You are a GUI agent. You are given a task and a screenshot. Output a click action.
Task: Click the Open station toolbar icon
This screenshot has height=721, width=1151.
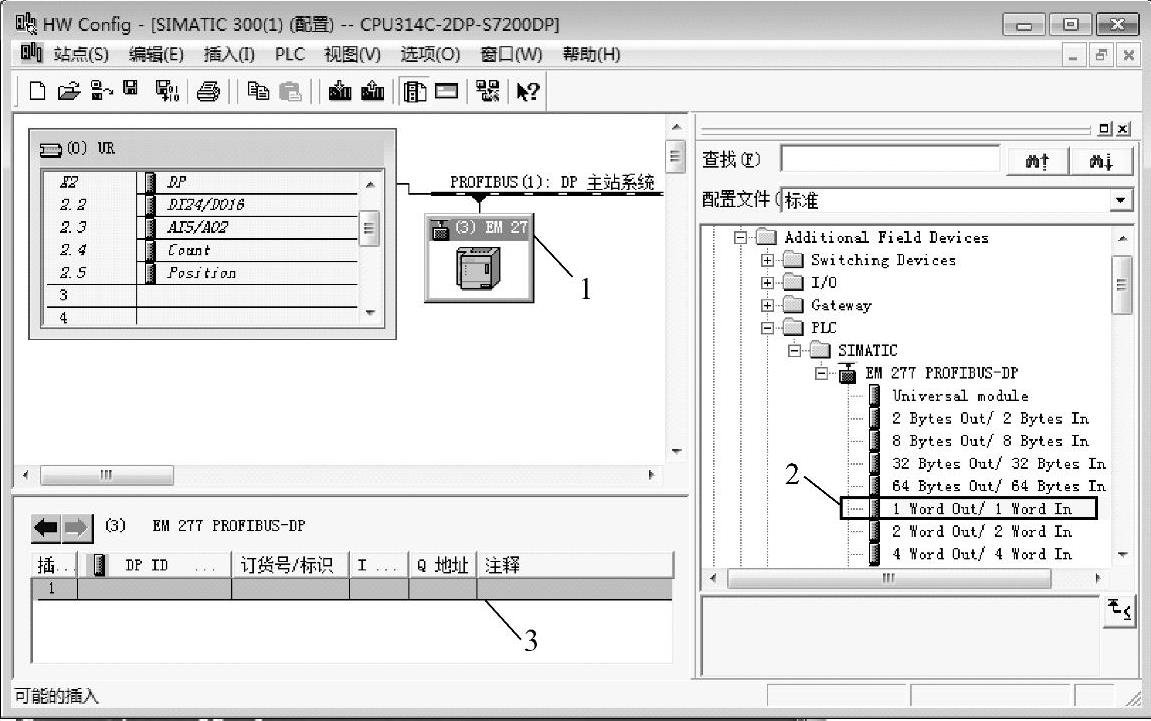pyautogui.click(x=68, y=91)
